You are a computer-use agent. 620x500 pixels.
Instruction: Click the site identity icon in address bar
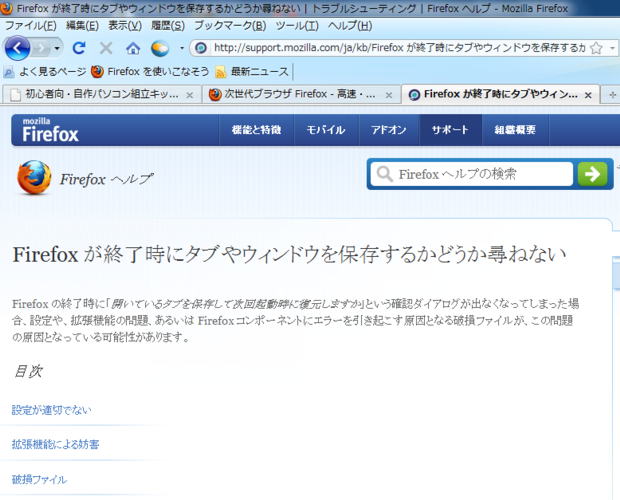200,48
